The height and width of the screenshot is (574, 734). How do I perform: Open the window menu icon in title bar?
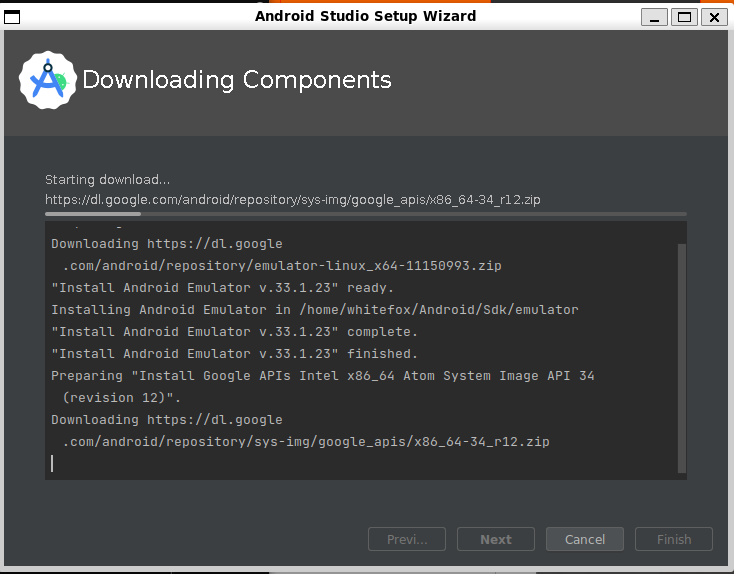pyautogui.click(x=12, y=17)
